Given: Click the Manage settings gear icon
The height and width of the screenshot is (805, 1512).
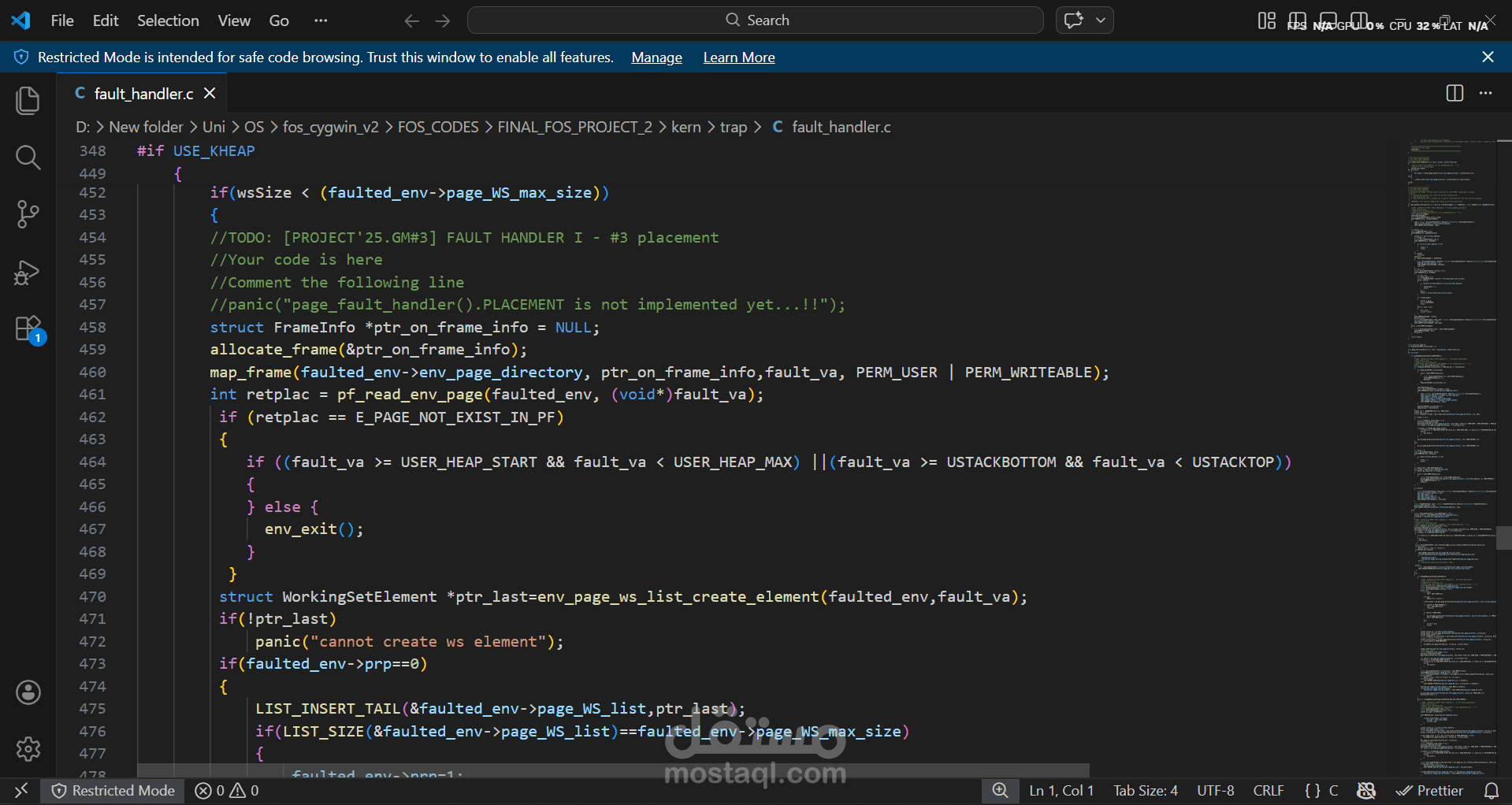Looking at the screenshot, I should (x=28, y=749).
